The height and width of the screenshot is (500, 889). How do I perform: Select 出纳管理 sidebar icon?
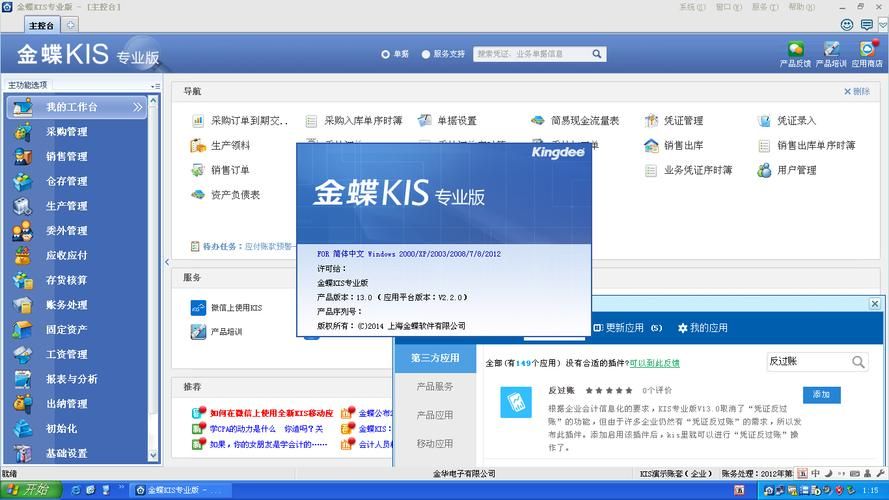[x=23, y=404]
